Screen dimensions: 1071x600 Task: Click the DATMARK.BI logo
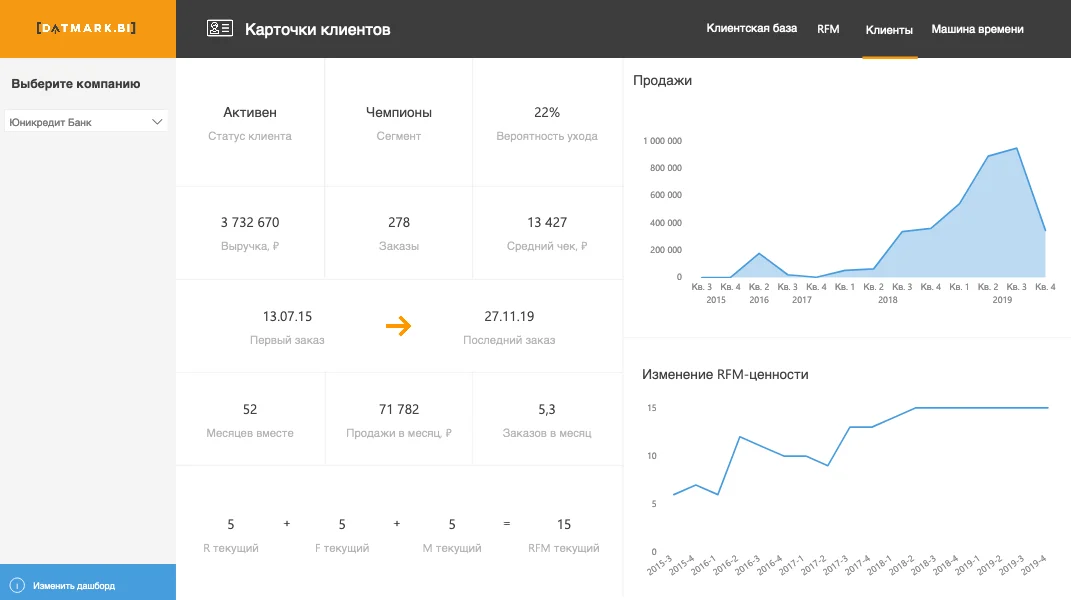pos(86,29)
